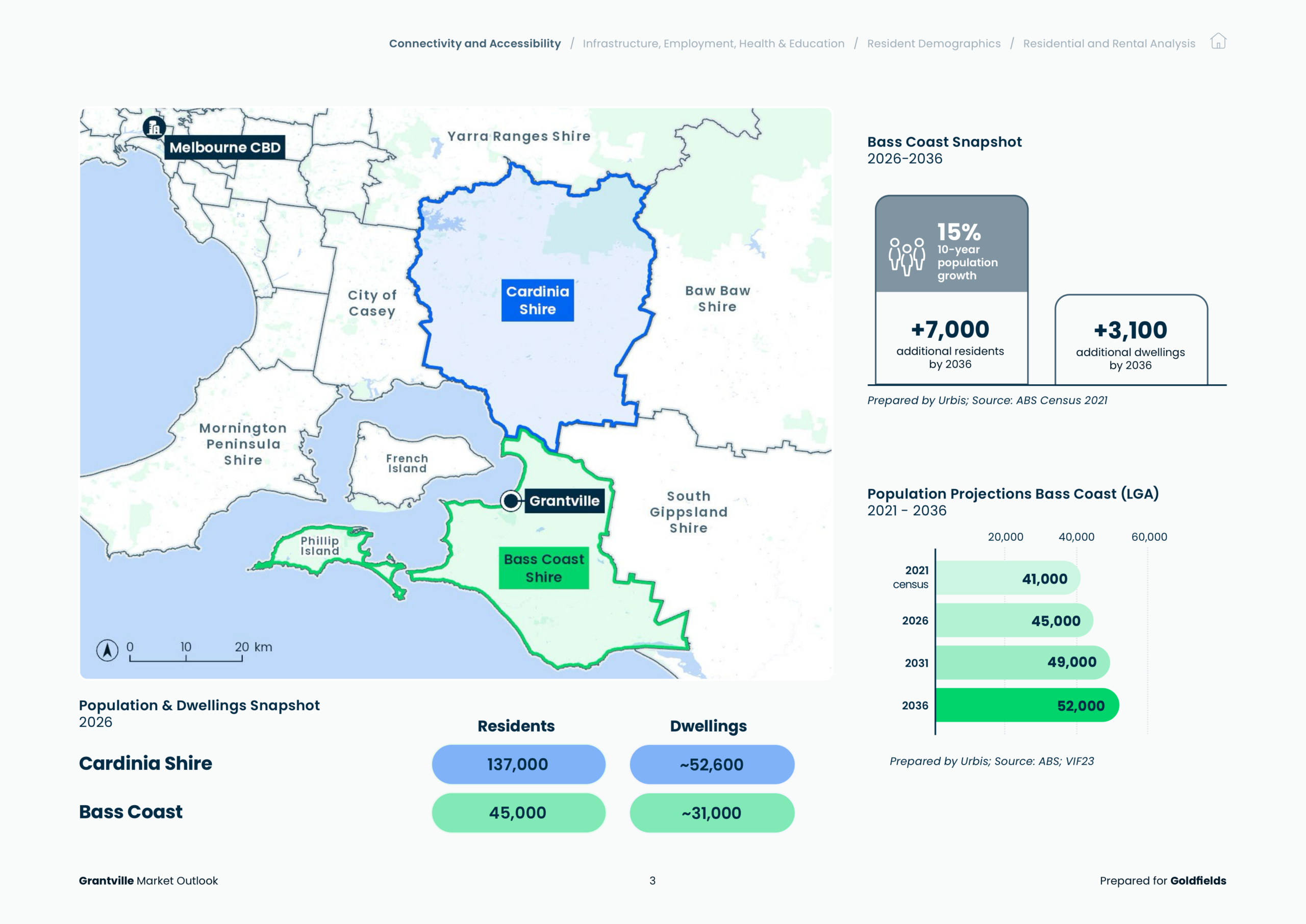
Task: Open Resident Demographics section
Action: (934, 43)
